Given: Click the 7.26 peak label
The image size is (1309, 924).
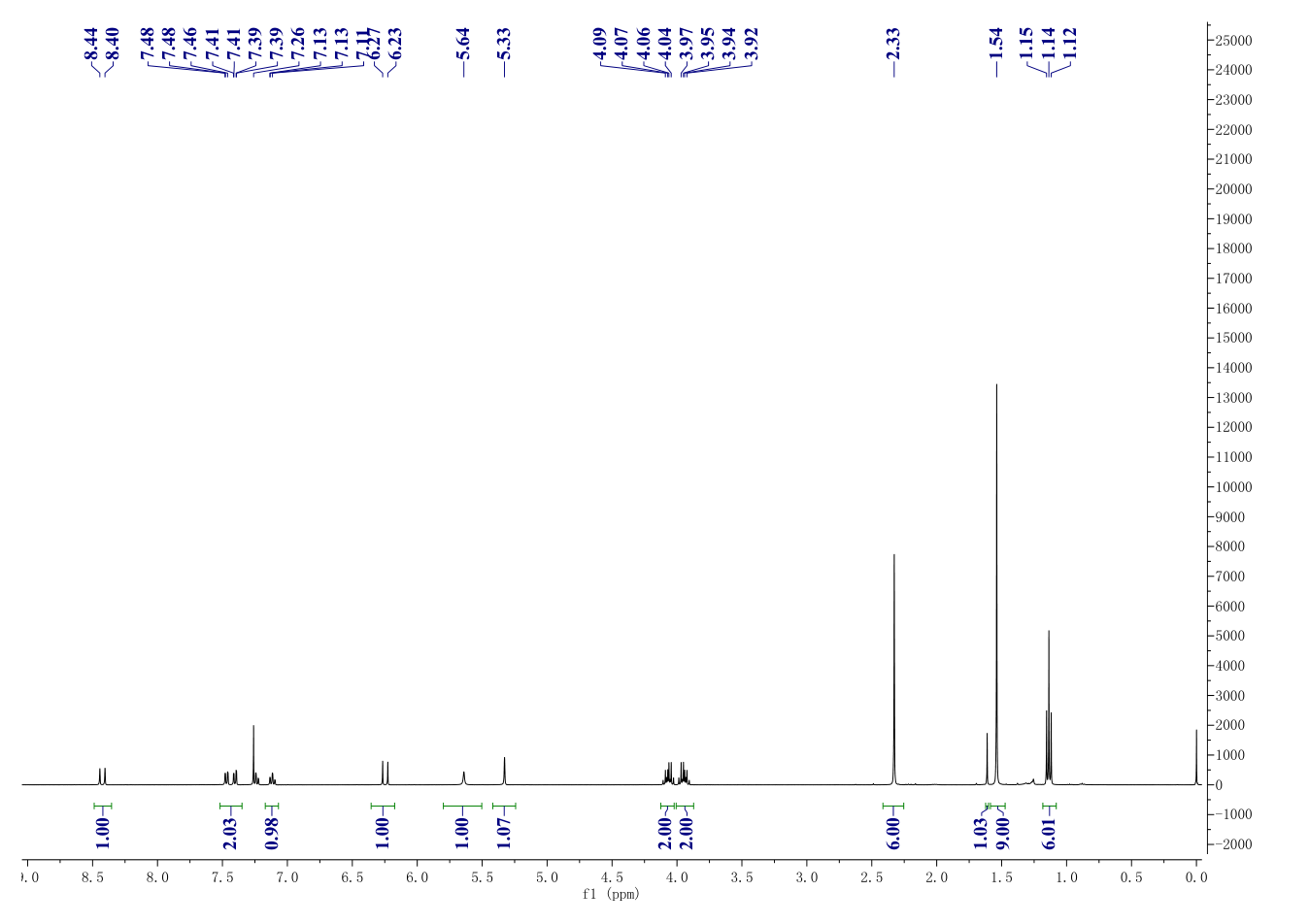Looking at the screenshot, I should pos(298,44).
